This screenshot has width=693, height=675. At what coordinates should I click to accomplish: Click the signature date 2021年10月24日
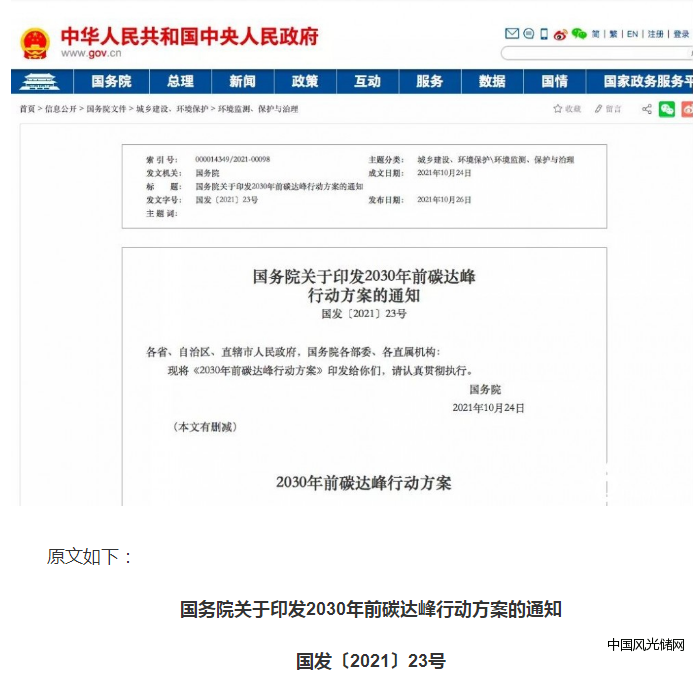coord(488,408)
